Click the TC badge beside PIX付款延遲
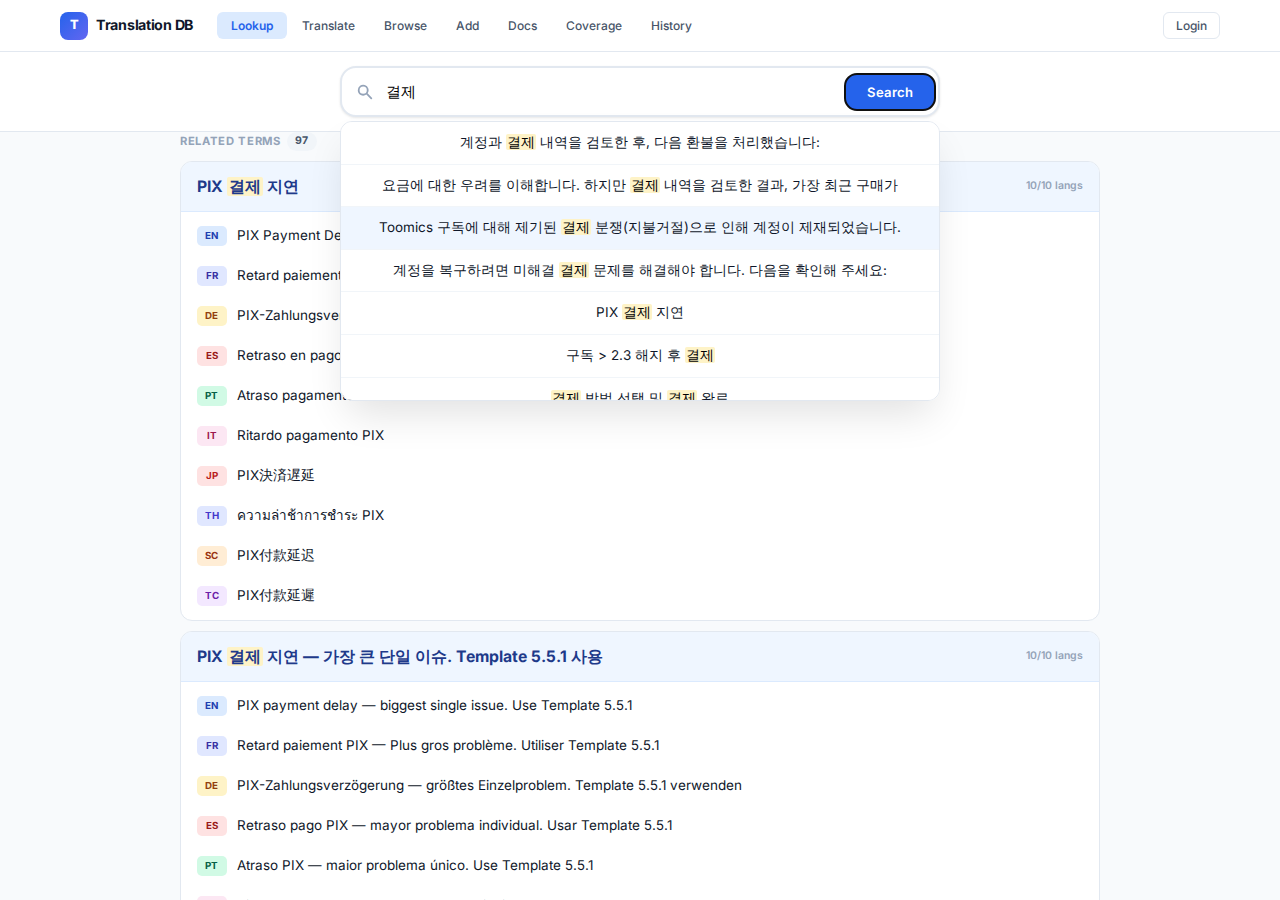This screenshot has height=900, width=1280. [211, 595]
